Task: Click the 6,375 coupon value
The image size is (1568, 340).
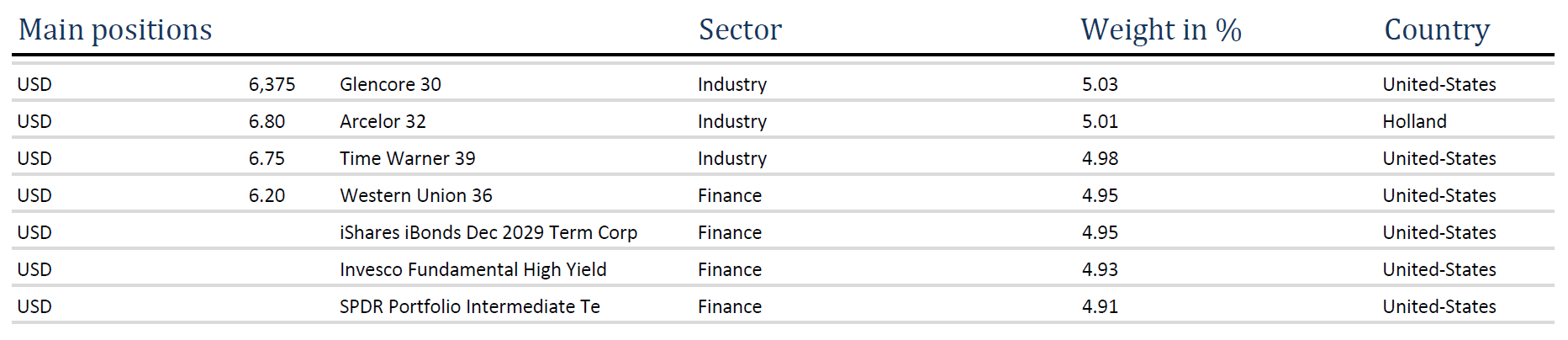Action: 272,84
